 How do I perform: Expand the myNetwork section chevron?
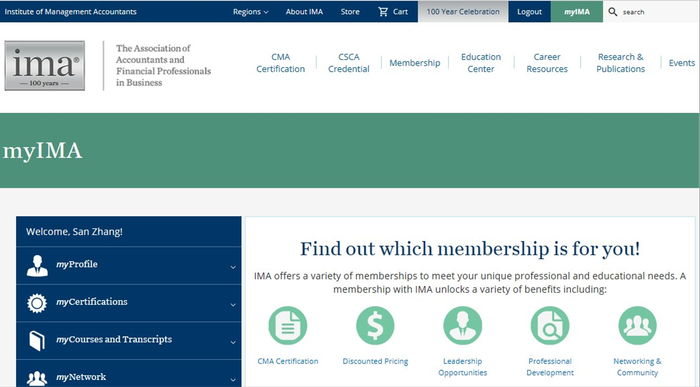[233, 380]
